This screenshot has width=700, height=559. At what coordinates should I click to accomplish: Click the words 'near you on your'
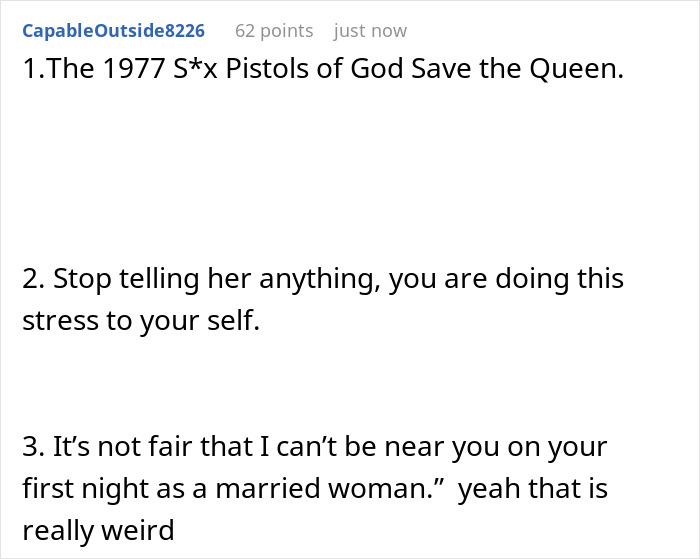496,447
